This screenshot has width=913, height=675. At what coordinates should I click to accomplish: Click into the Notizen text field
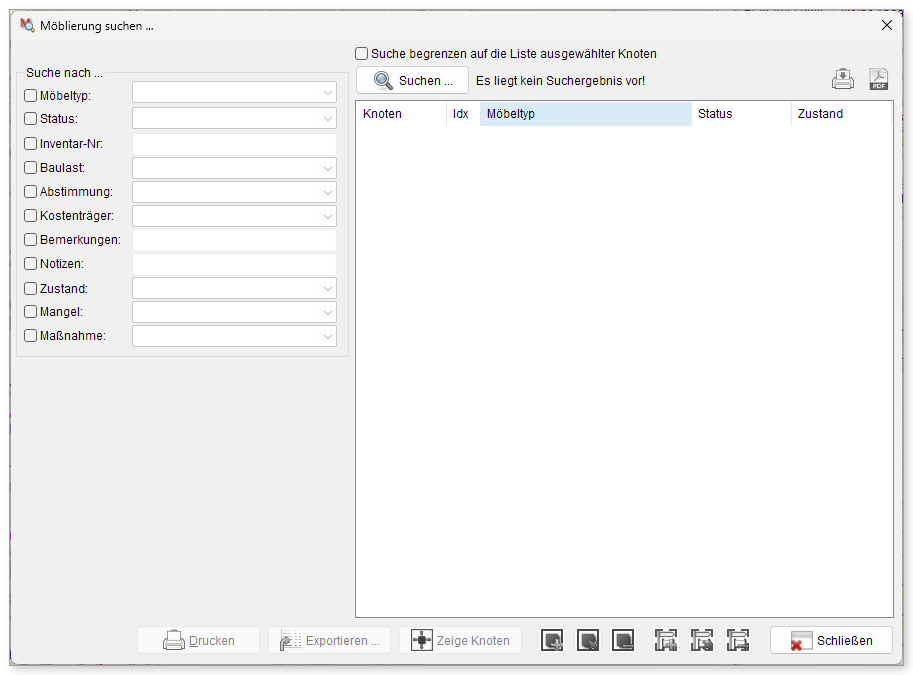(x=234, y=264)
